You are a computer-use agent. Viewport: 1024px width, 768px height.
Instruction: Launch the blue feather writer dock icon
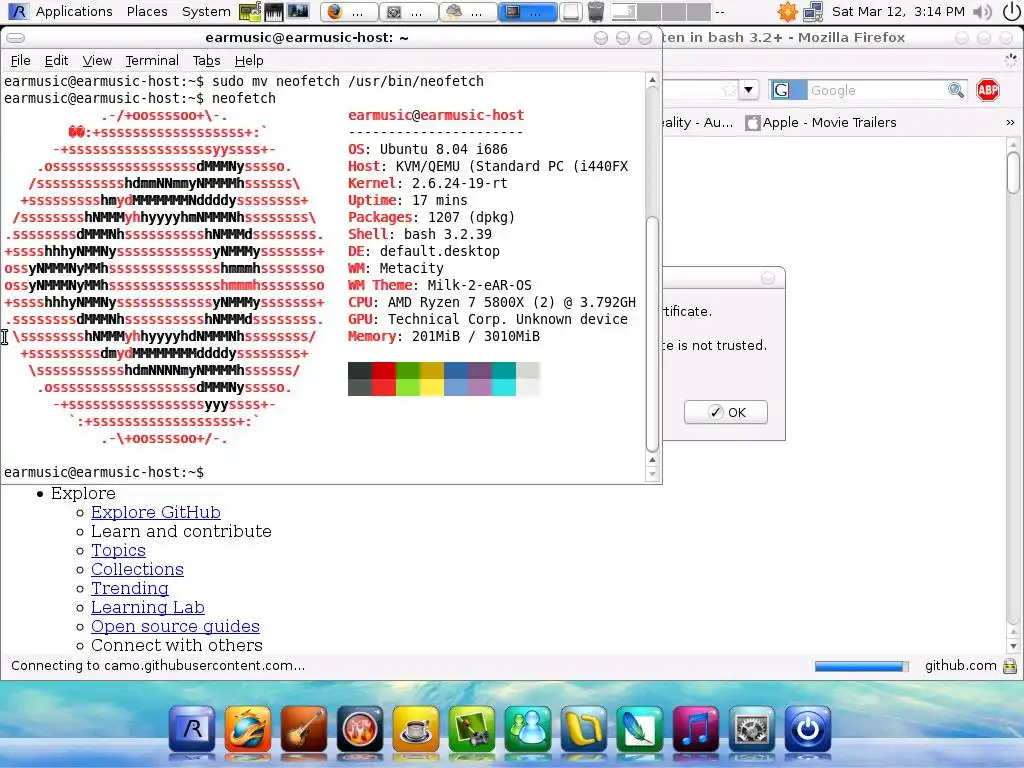coord(639,729)
